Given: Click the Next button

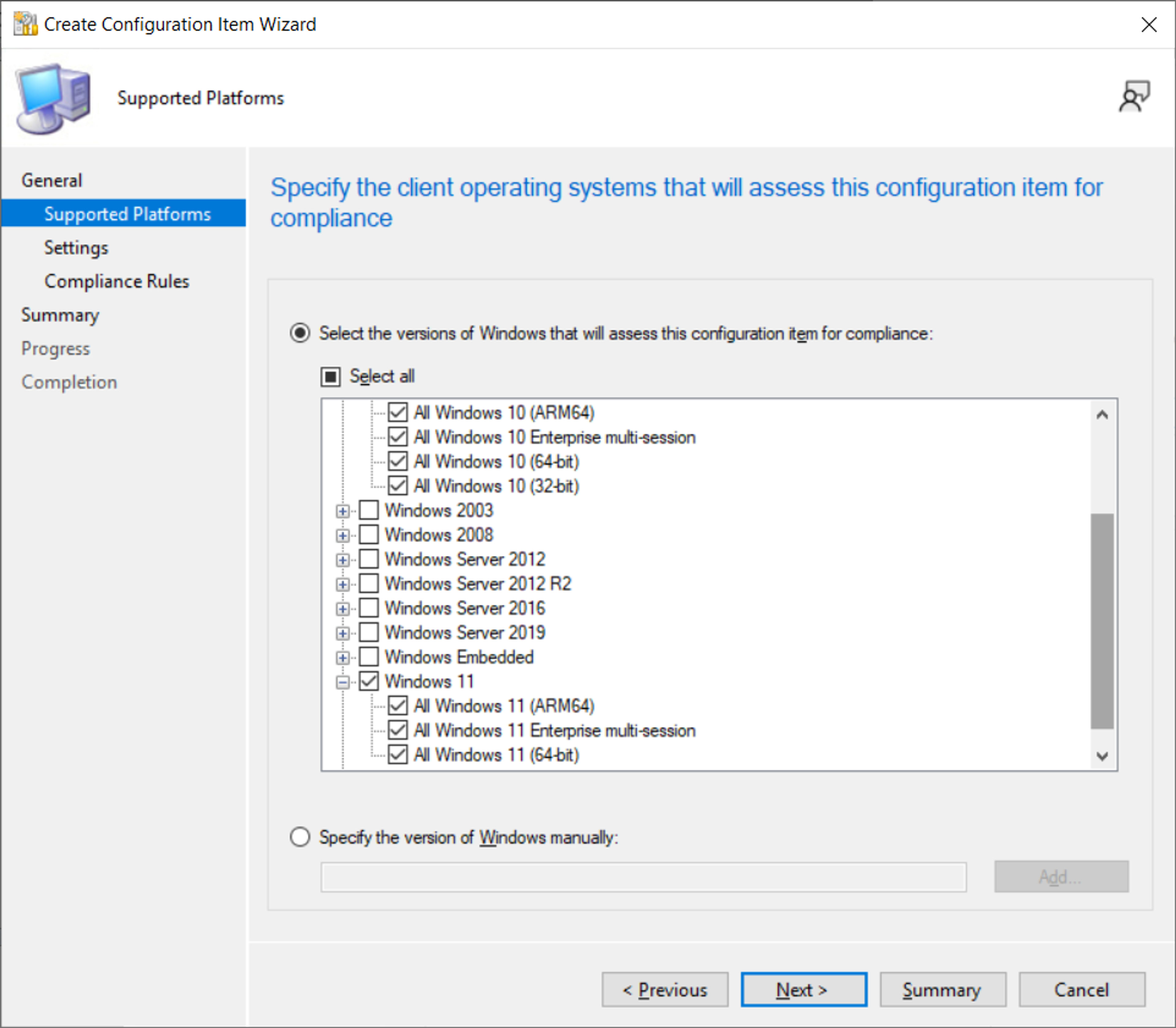Looking at the screenshot, I should pos(804,989).
